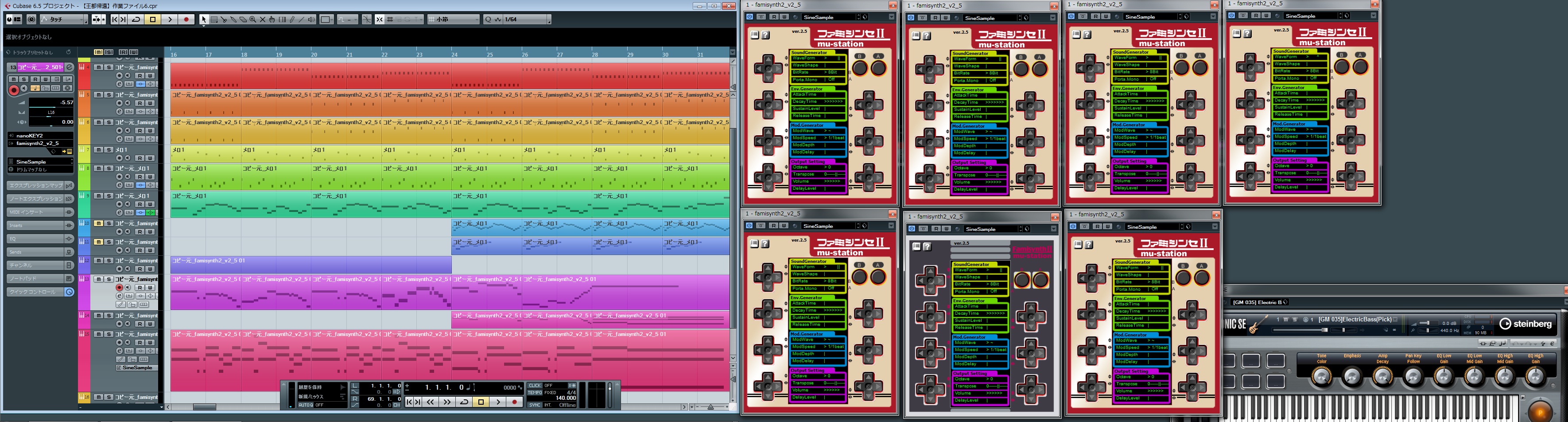Select the Line tool
The image size is (1568, 422).
pyautogui.click(x=302, y=20)
